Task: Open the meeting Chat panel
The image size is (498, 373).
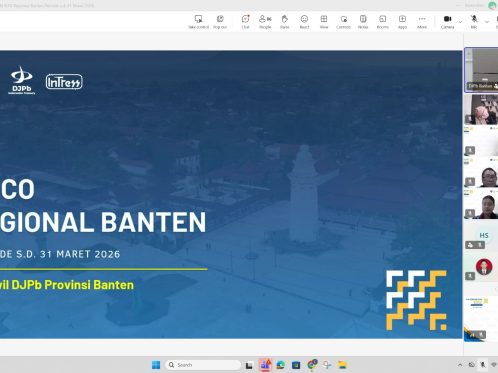Action: coord(246,22)
